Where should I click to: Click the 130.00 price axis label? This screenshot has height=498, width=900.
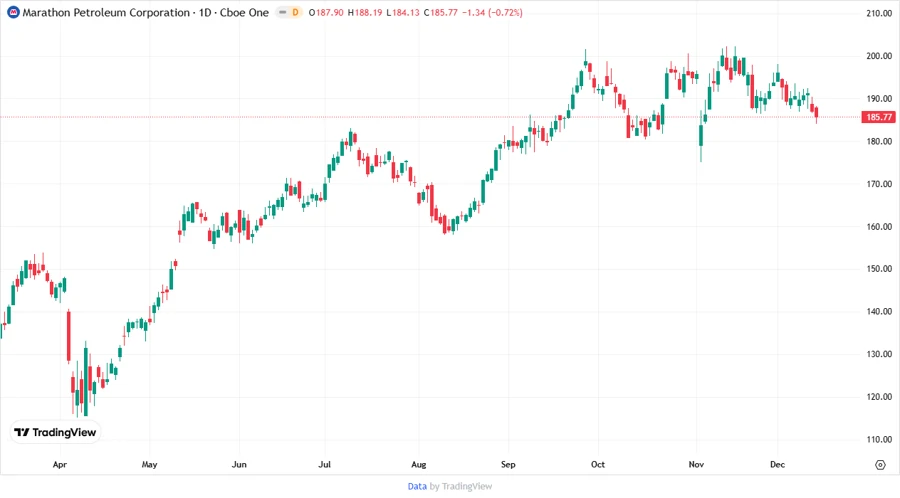pyautogui.click(x=879, y=354)
